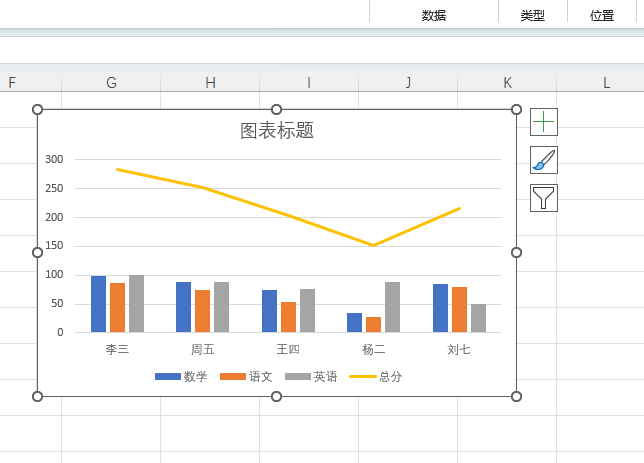
Task: Click the 英语 legend entry
Action: coord(311,376)
